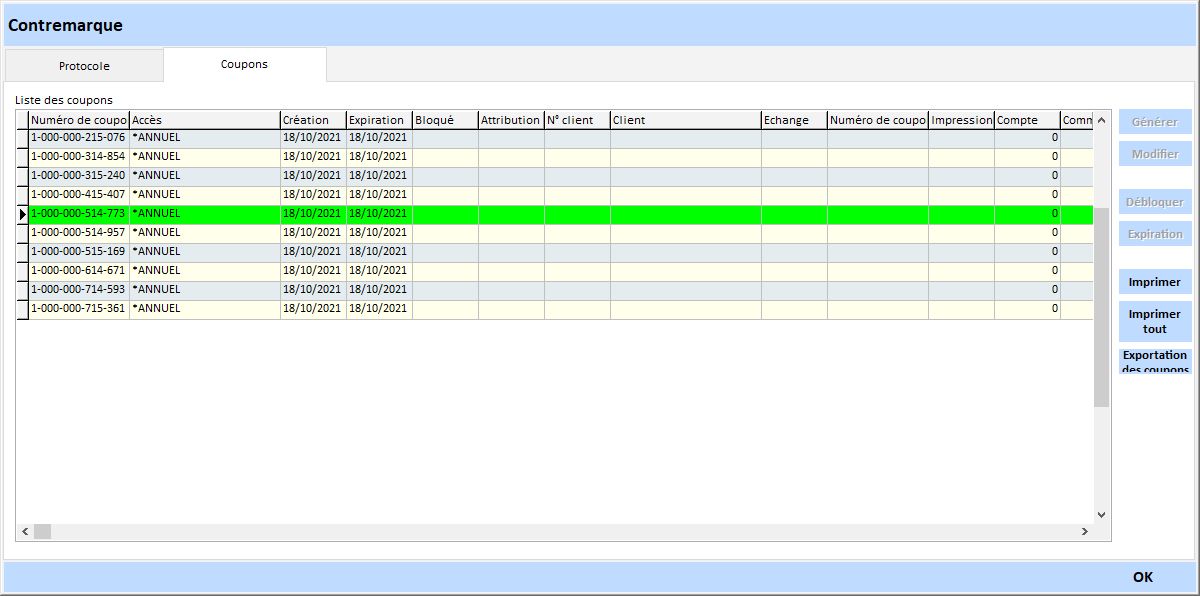Click the Bloqué column header
Viewport: 1200px width, 596px height.
click(444, 120)
